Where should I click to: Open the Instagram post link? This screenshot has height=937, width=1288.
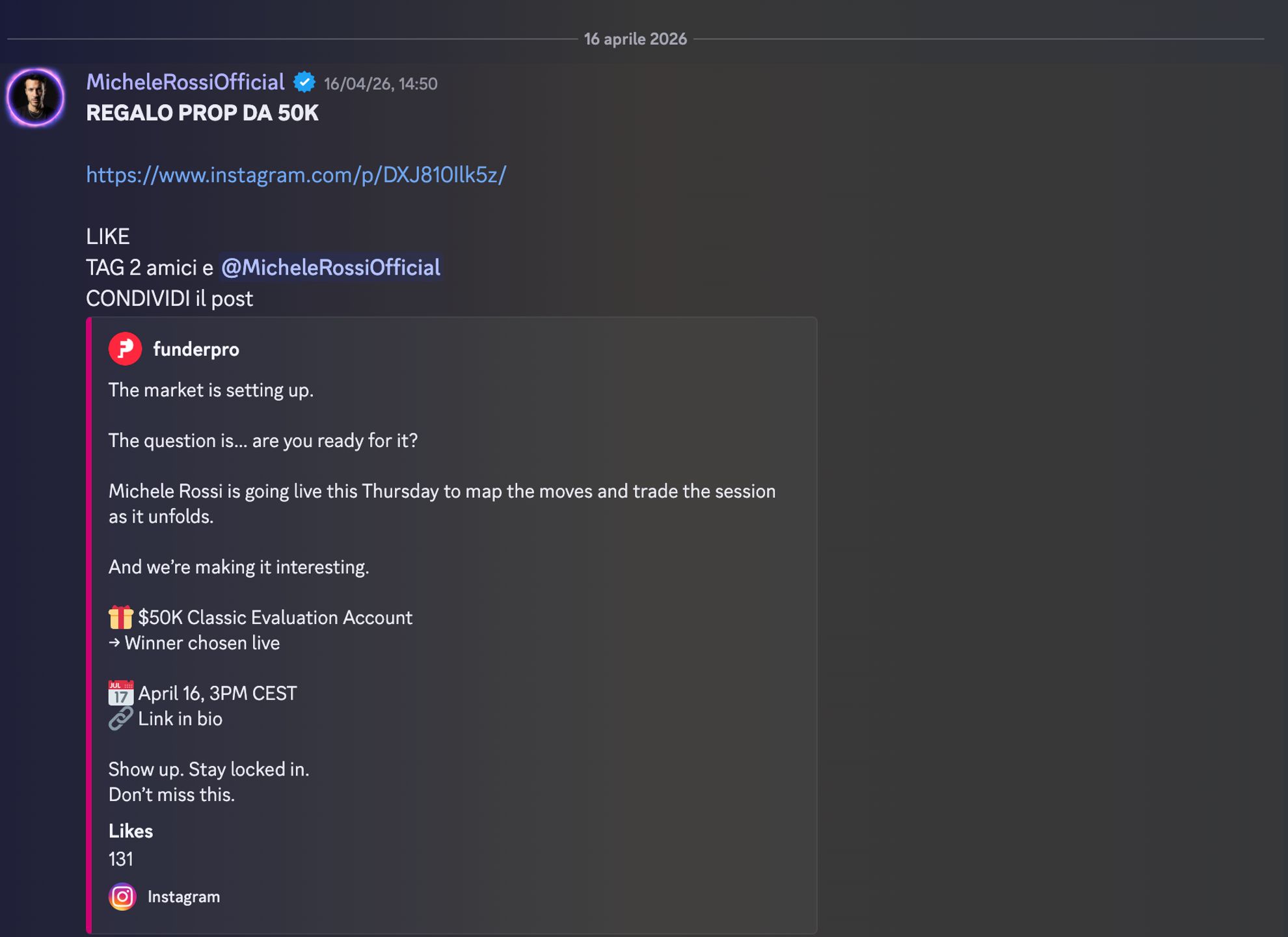(x=296, y=175)
